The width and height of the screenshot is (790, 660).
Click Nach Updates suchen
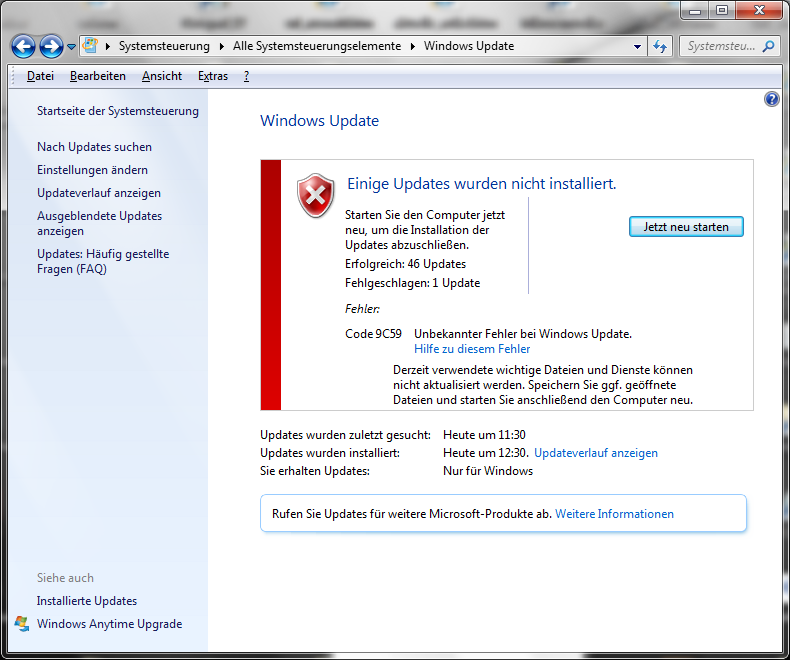tap(94, 147)
